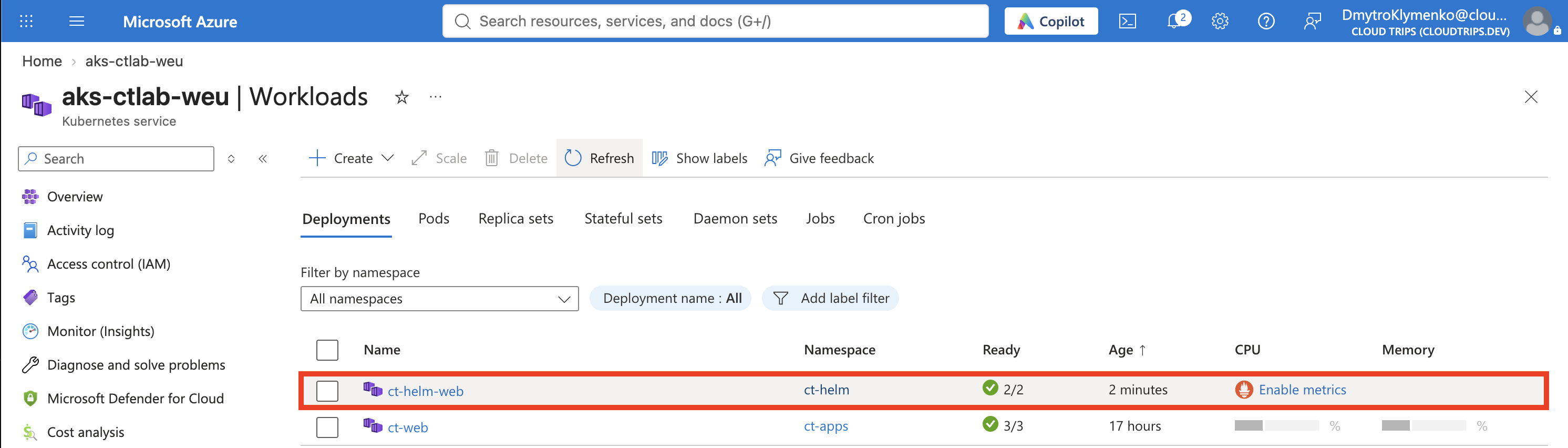Check the ct-helm-web row checkbox
Viewport: 1568px width, 448px height.
coord(327,391)
